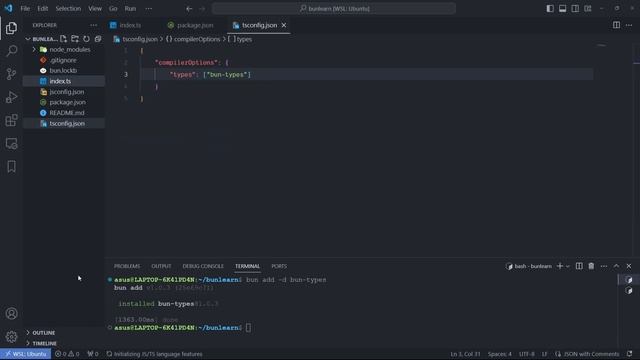The image size is (640, 360).
Task: Open terminal panel more actions
Action: [604, 266]
